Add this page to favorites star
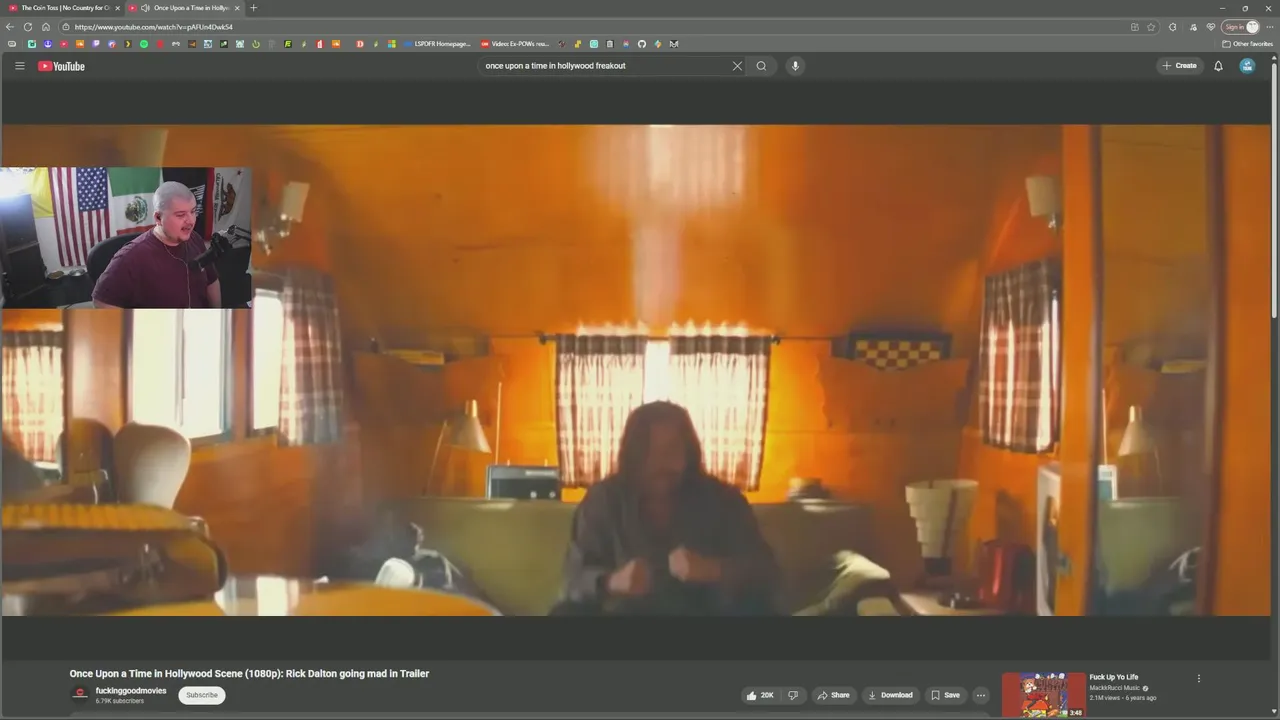 pyautogui.click(x=1151, y=27)
